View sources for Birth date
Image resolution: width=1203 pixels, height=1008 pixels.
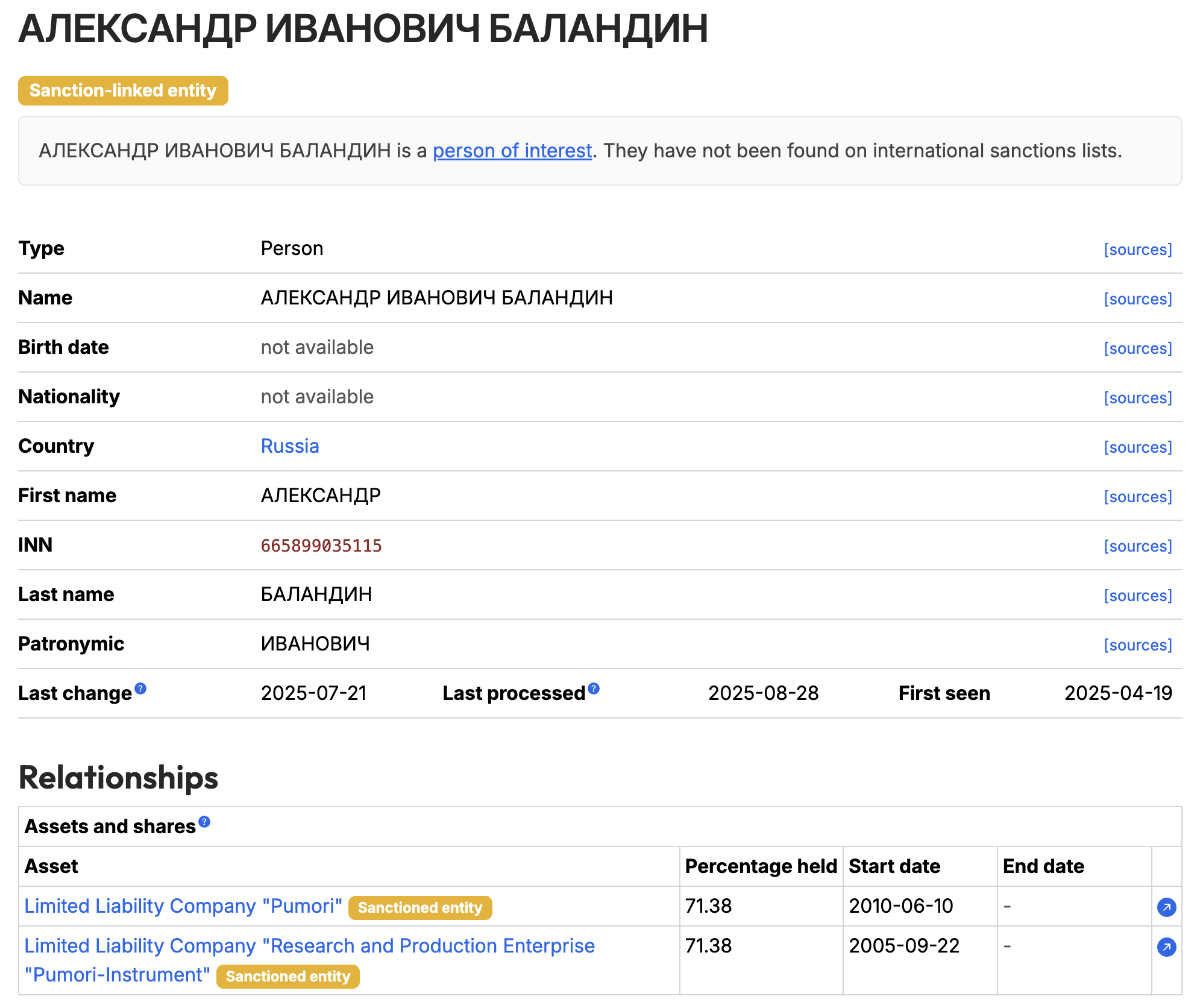tap(1137, 348)
